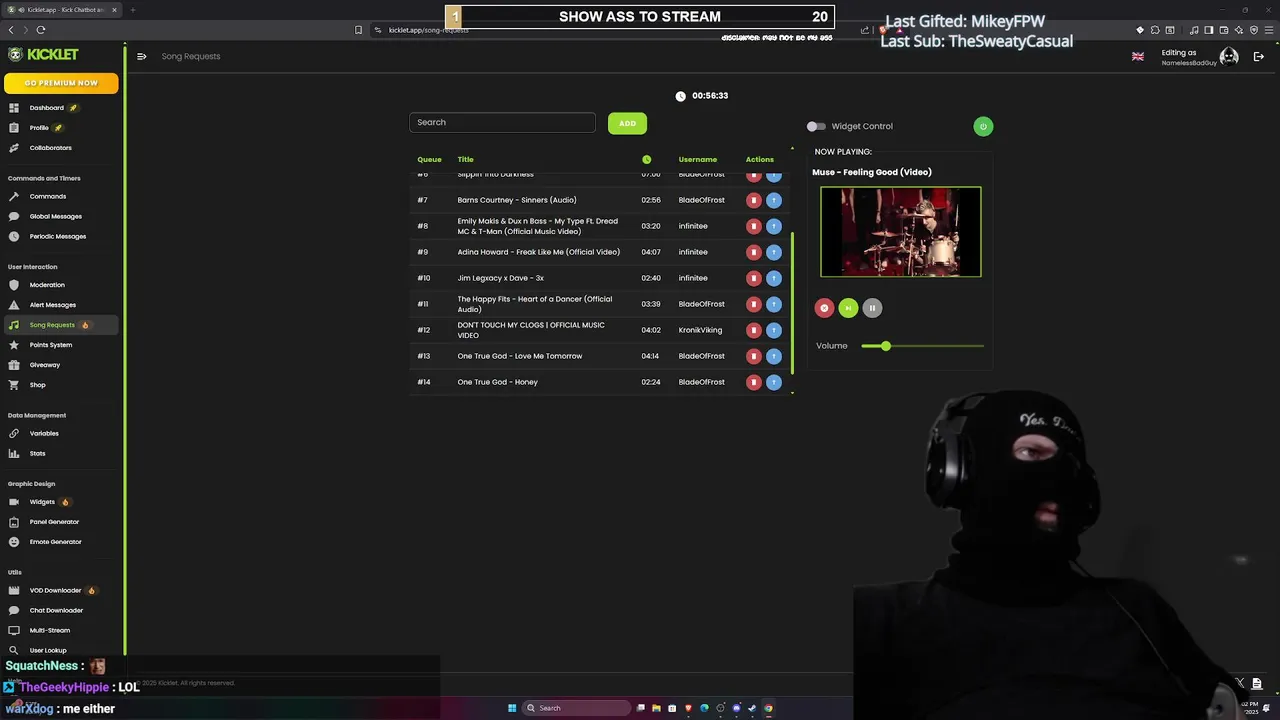Click the Kicklet logo
The height and width of the screenshot is (720, 1280).
43,54
